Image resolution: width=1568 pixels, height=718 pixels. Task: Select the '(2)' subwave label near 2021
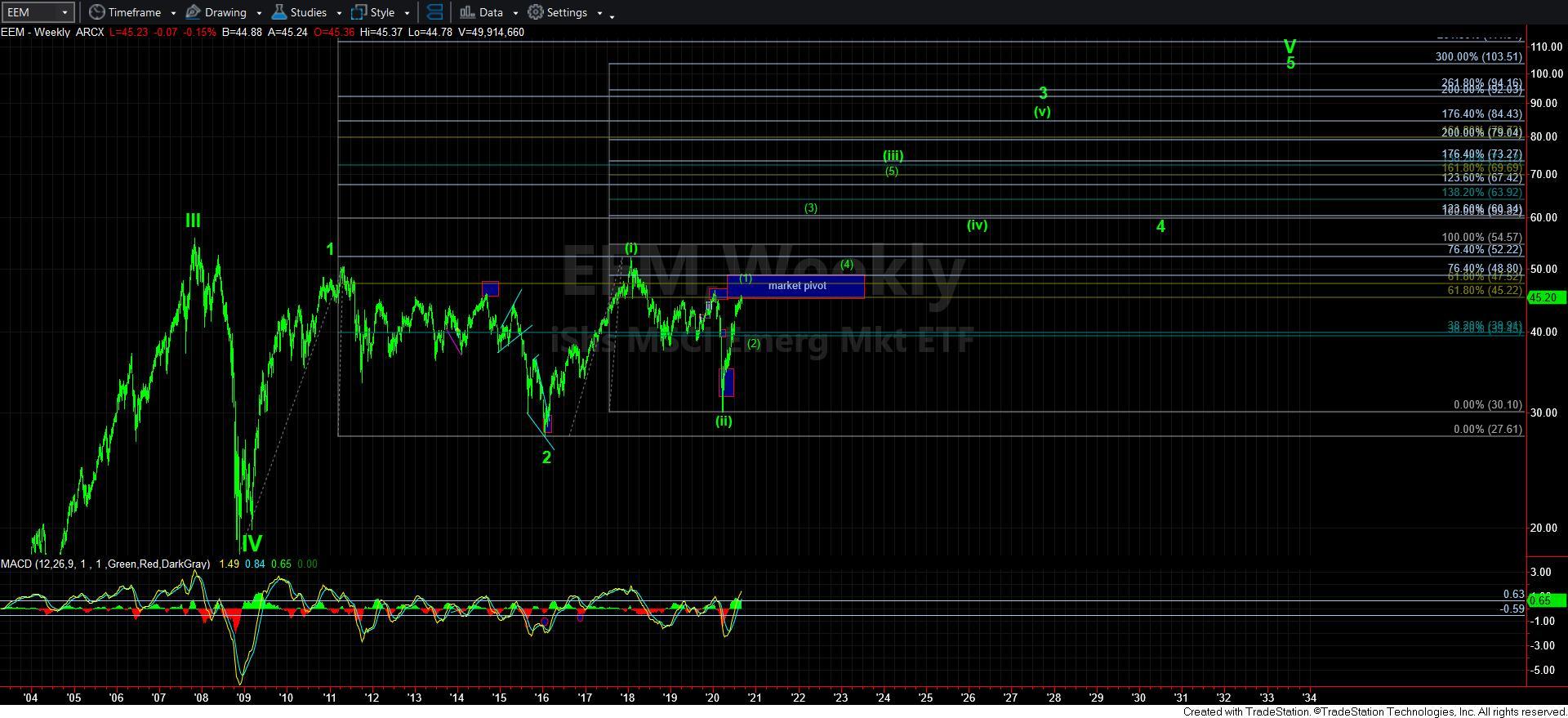point(754,344)
